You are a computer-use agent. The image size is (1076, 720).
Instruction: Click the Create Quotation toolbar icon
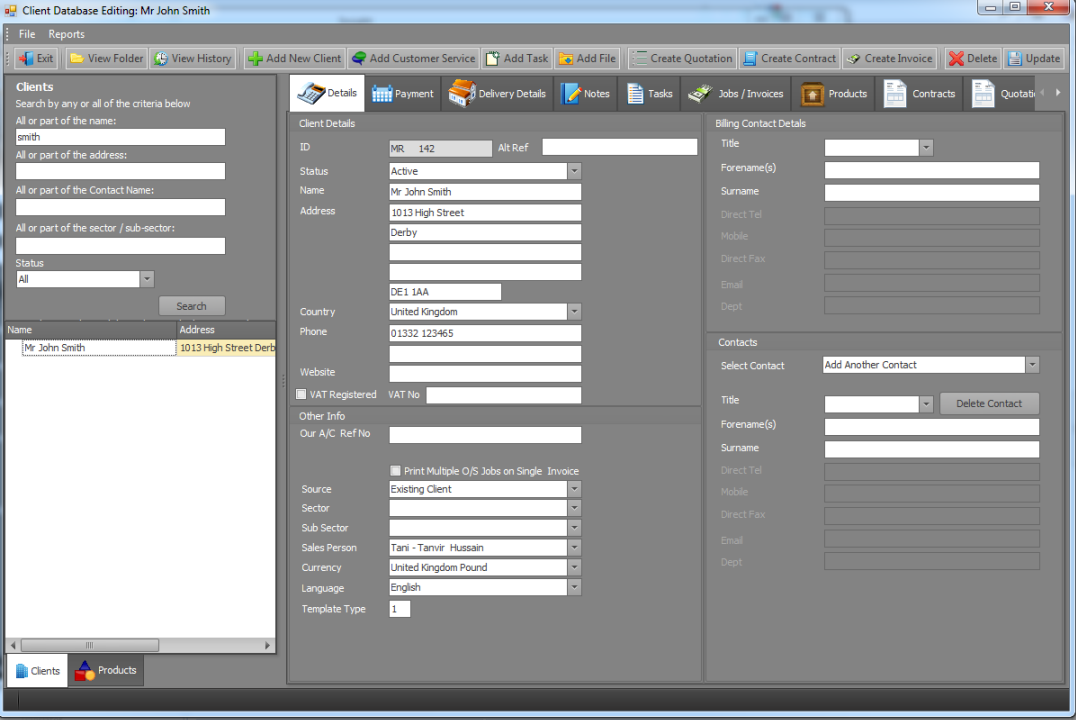pos(639,59)
